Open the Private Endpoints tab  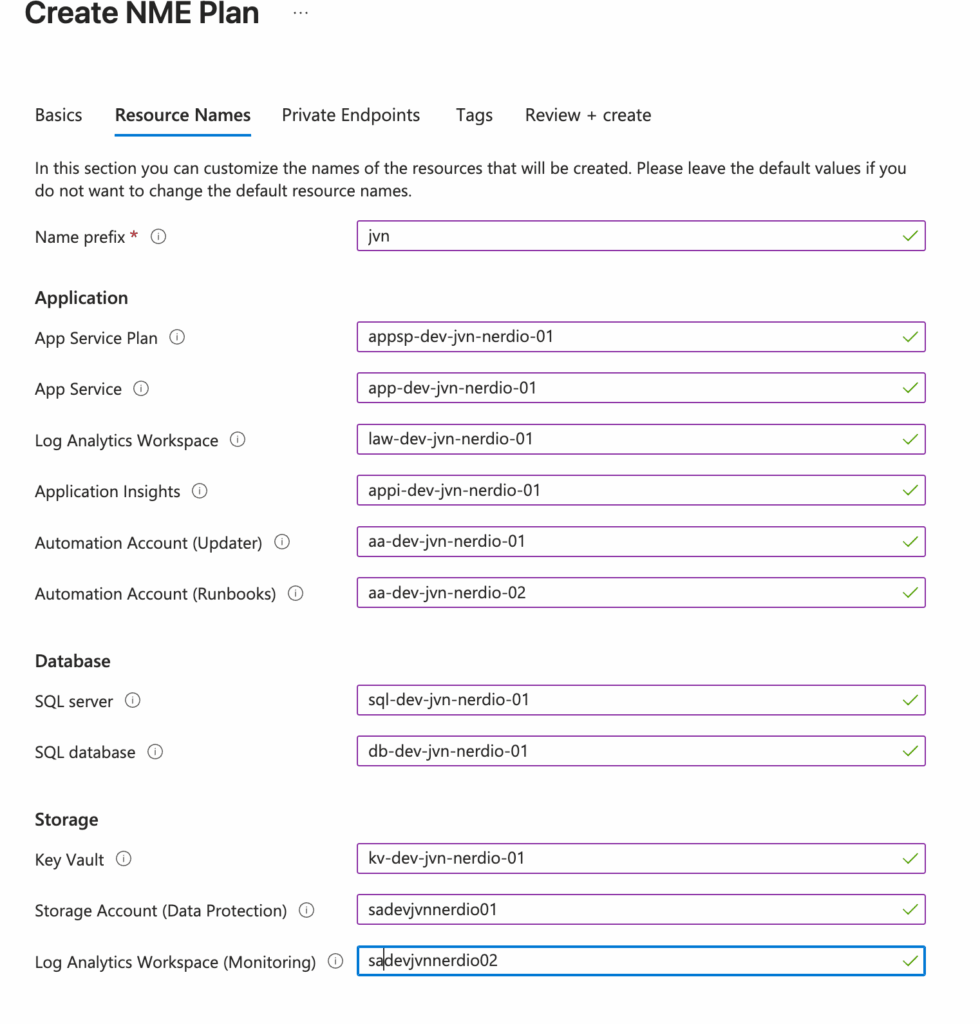click(x=350, y=115)
